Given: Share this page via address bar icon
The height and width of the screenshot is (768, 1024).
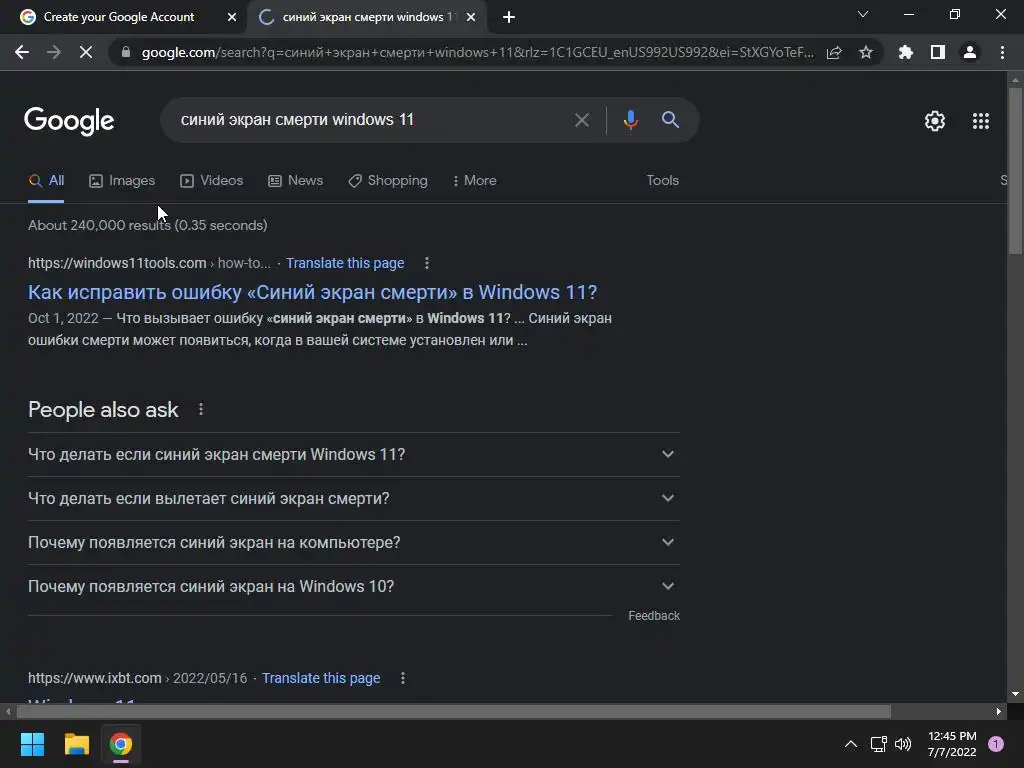Looking at the screenshot, I should (x=834, y=52).
